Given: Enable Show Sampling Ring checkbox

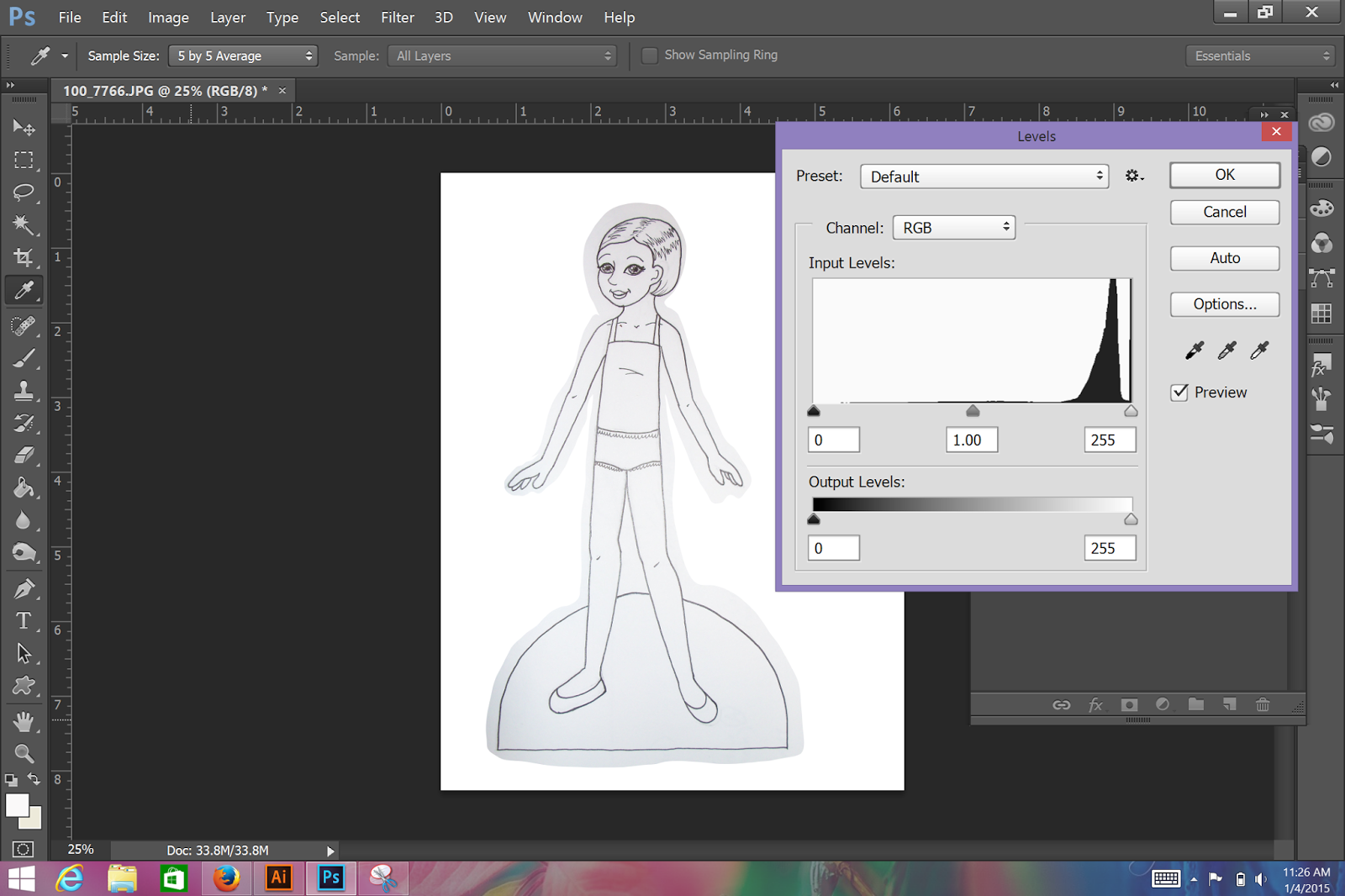Looking at the screenshot, I should [649, 55].
